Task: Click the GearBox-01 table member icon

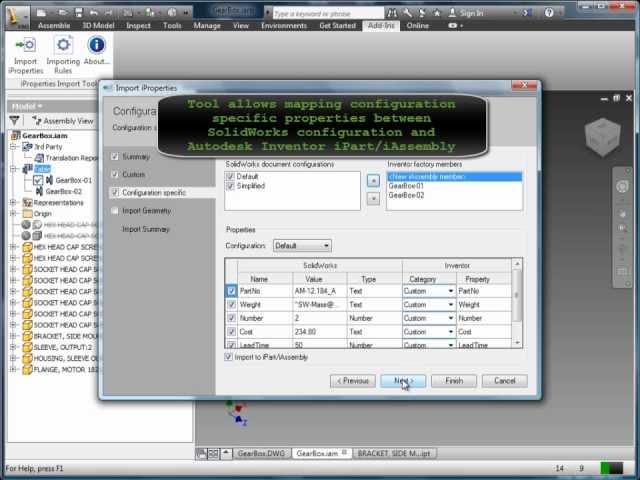Action: pyautogui.click(x=49, y=180)
